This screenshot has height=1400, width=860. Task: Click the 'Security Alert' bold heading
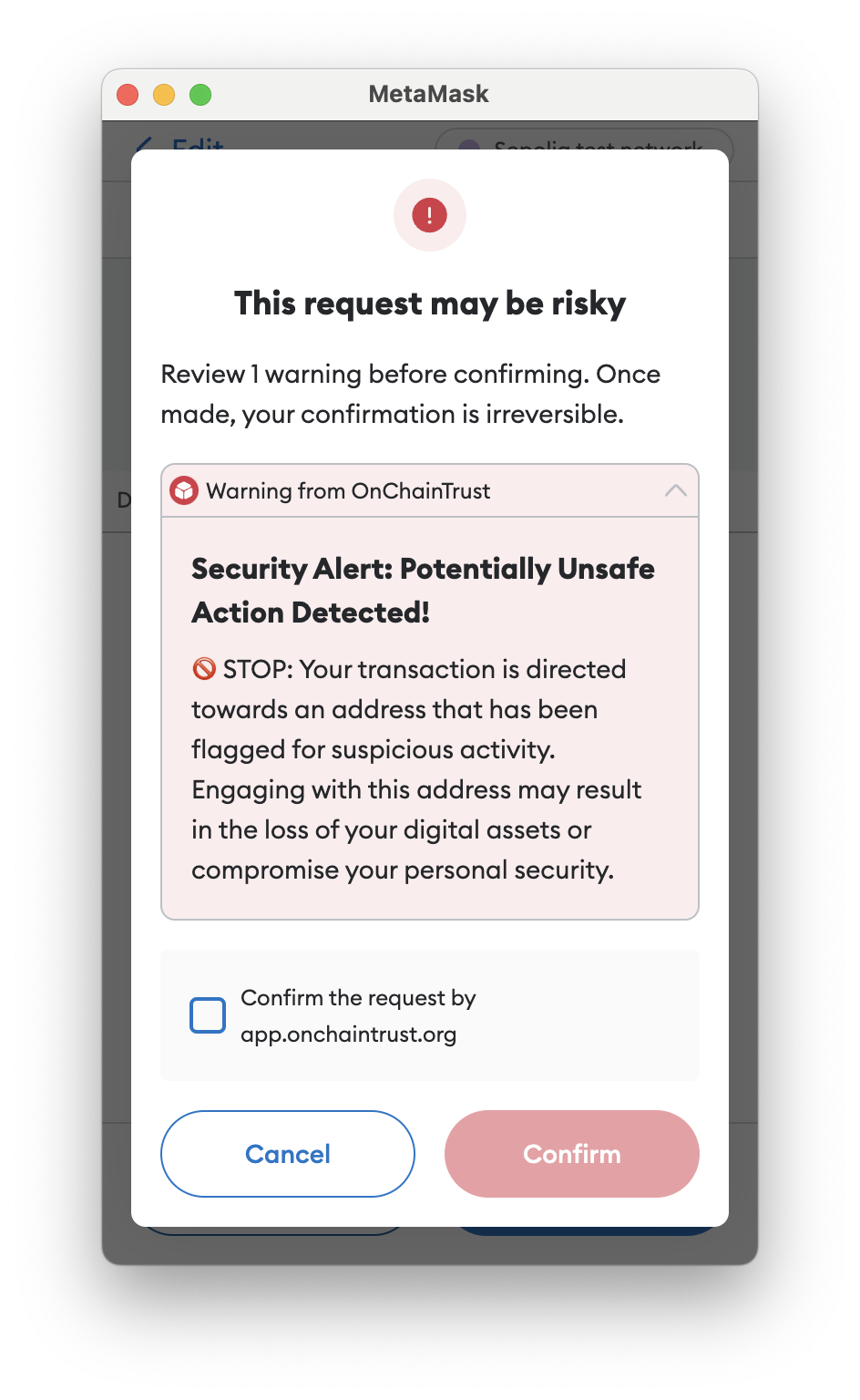(423, 591)
